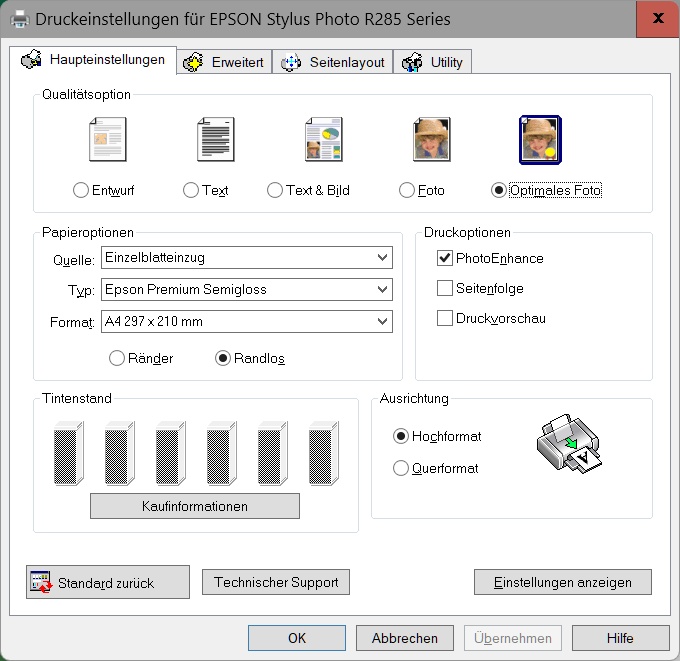Click the fifth ink cartridge level

point(272,453)
